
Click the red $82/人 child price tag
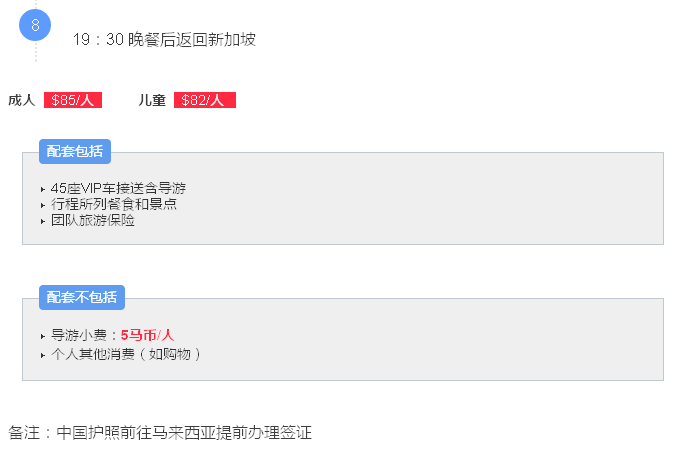tap(204, 100)
